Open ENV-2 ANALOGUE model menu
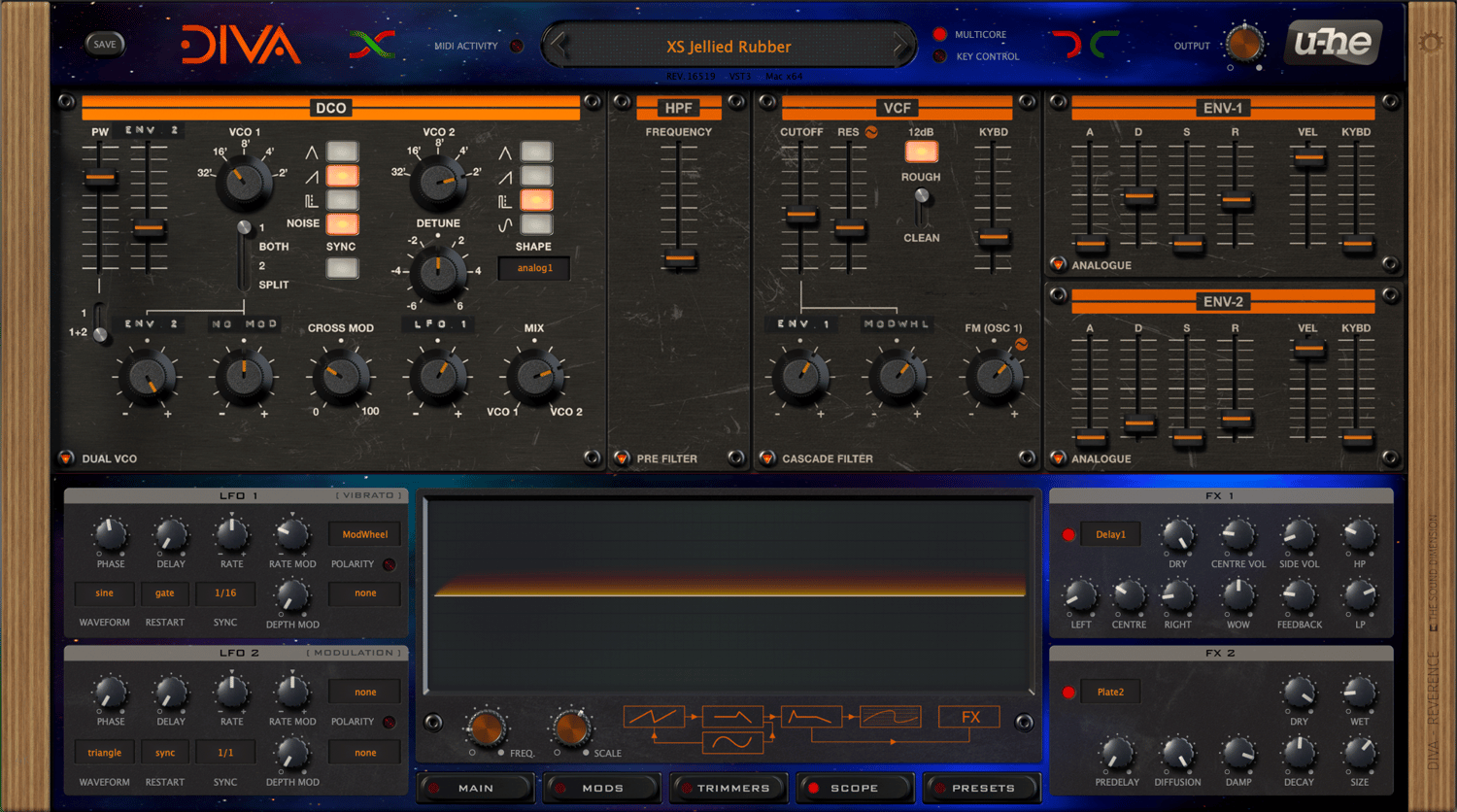Image resolution: width=1457 pixels, height=812 pixels. [1058, 458]
